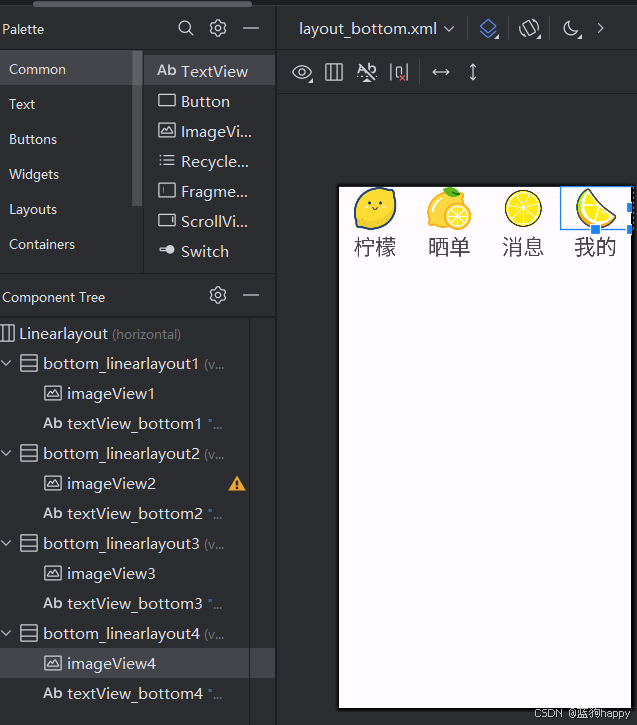Viewport: 637px width, 725px height.
Task: Search the Palette with magnifier icon
Action: coord(186,28)
